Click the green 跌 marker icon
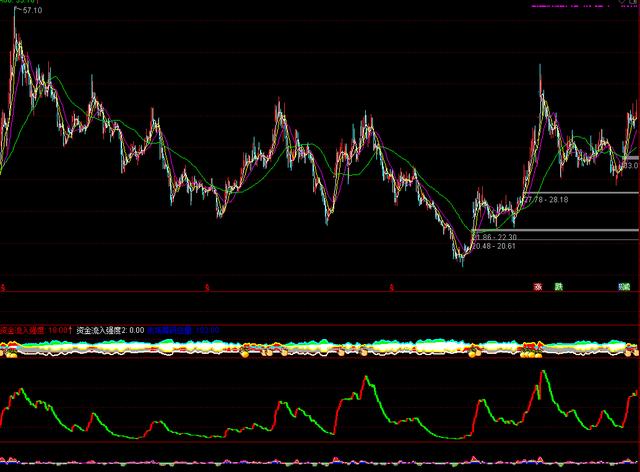640x472 pixels. (x=559, y=287)
